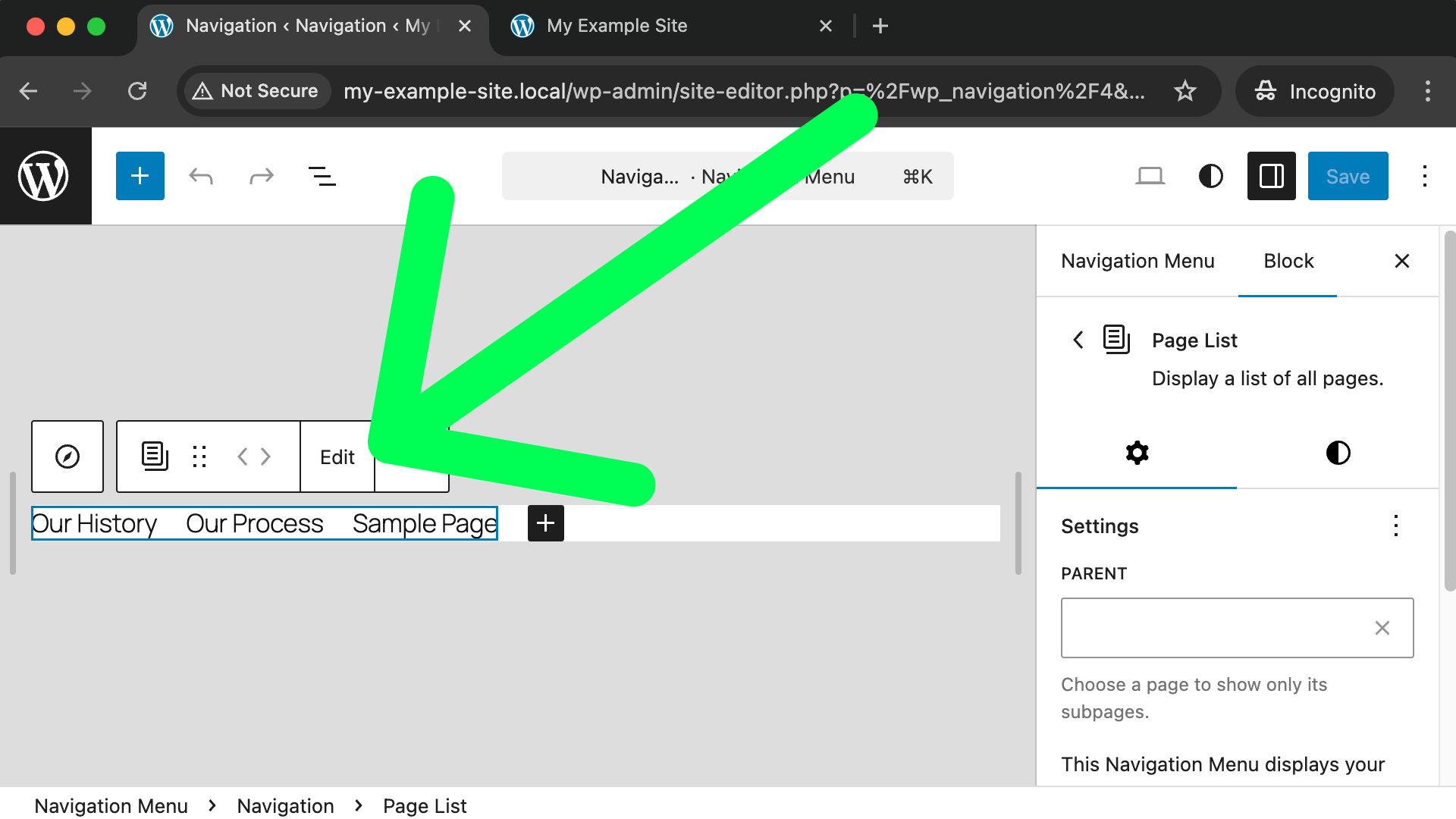
Task: Open the editor Options three-dot menu
Action: (x=1425, y=177)
